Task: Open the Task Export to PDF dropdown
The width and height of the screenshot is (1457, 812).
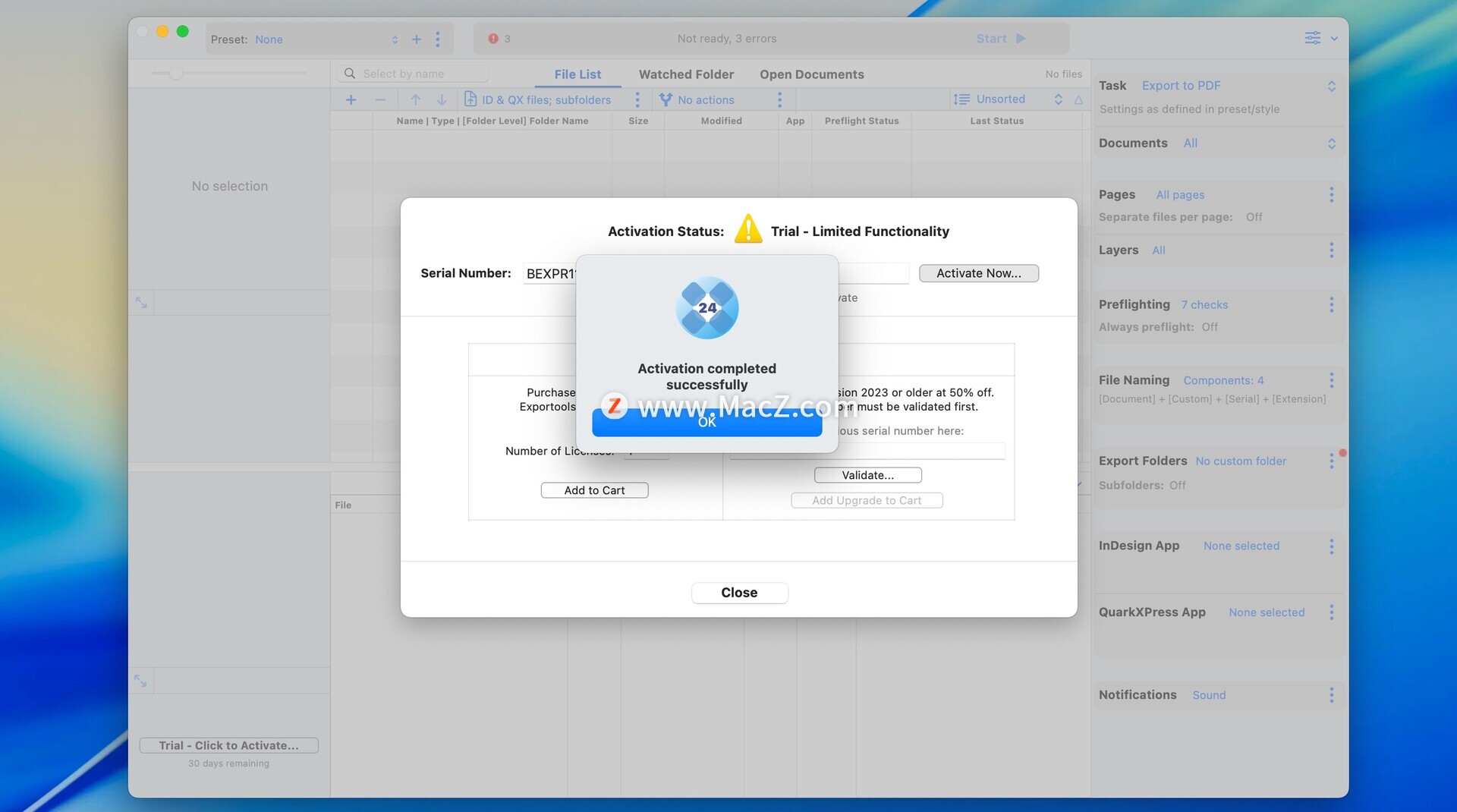Action: pos(1331,87)
